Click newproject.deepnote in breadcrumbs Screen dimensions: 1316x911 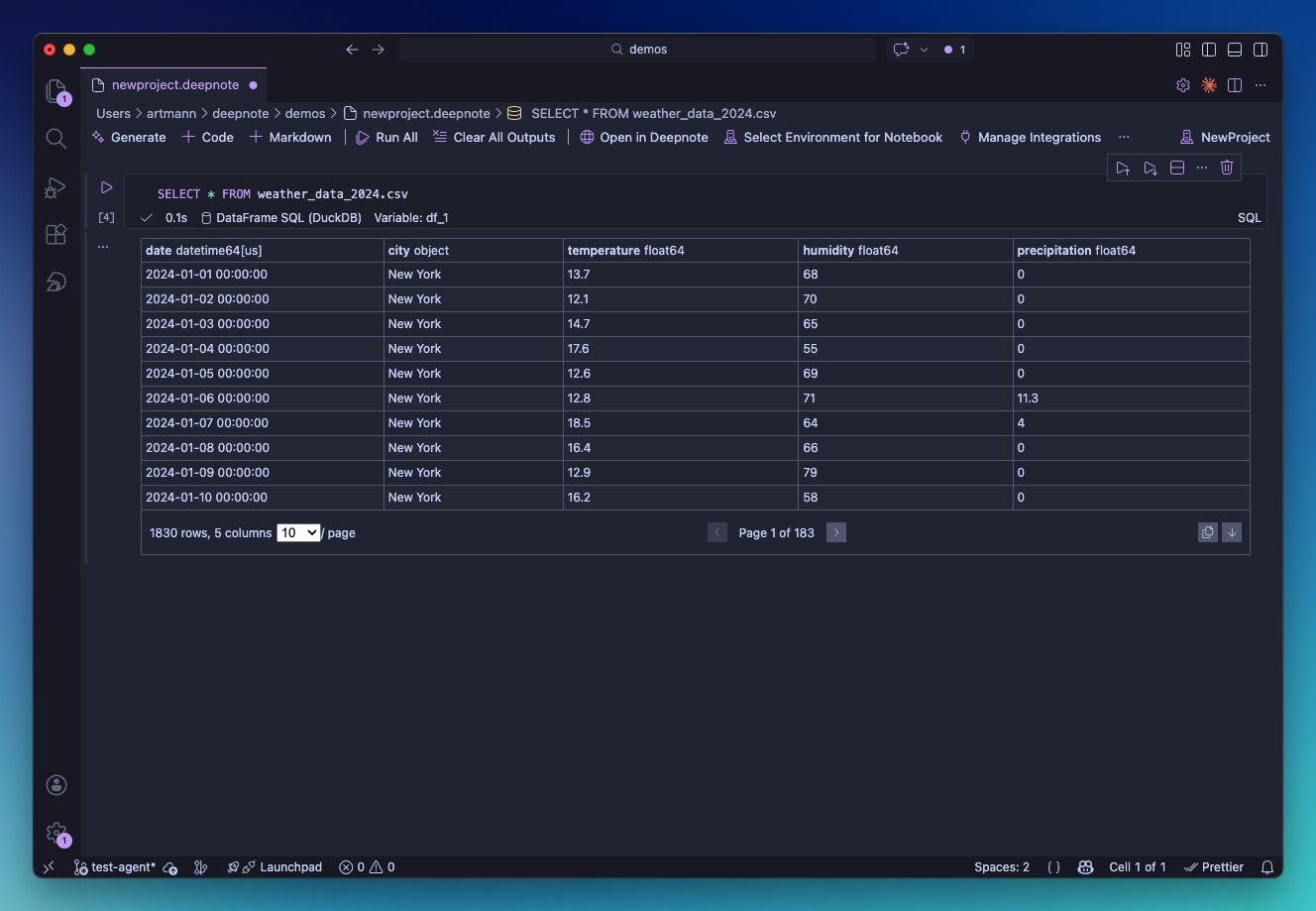[x=416, y=114]
